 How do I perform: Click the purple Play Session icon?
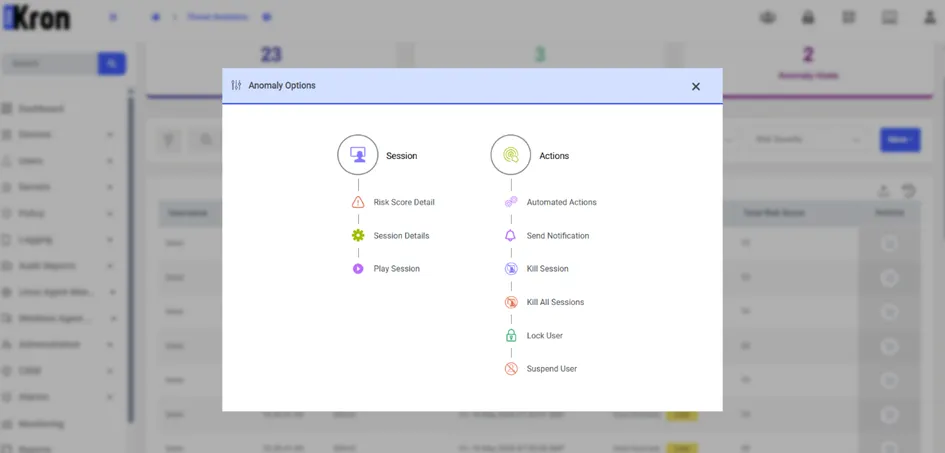pyautogui.click(x=358, y=269)
